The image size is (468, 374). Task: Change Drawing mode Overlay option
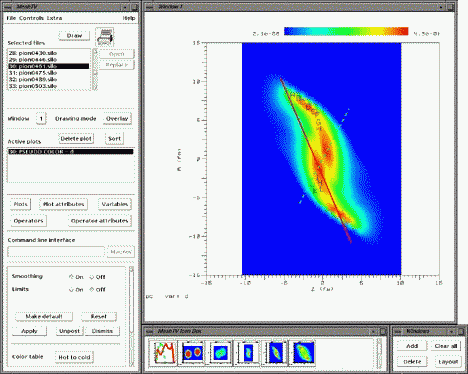point(117,119)
